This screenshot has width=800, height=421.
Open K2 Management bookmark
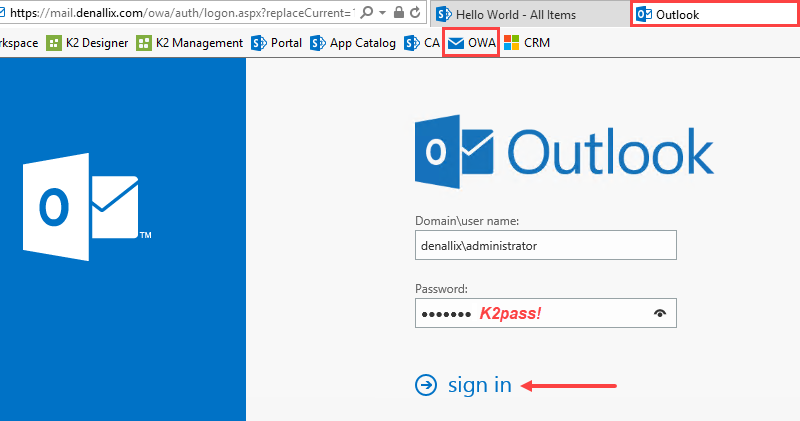(190, 43)
